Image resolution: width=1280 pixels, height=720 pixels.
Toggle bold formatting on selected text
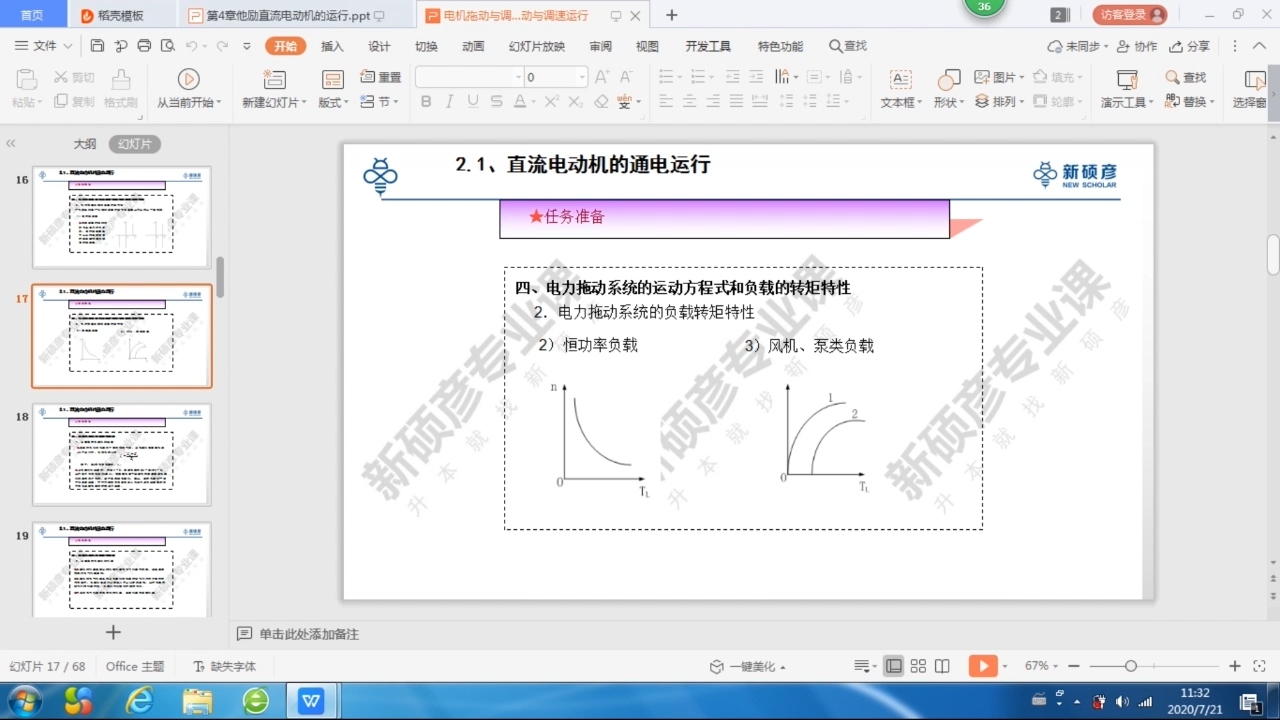pyautogui.click(x=425, y=100)
